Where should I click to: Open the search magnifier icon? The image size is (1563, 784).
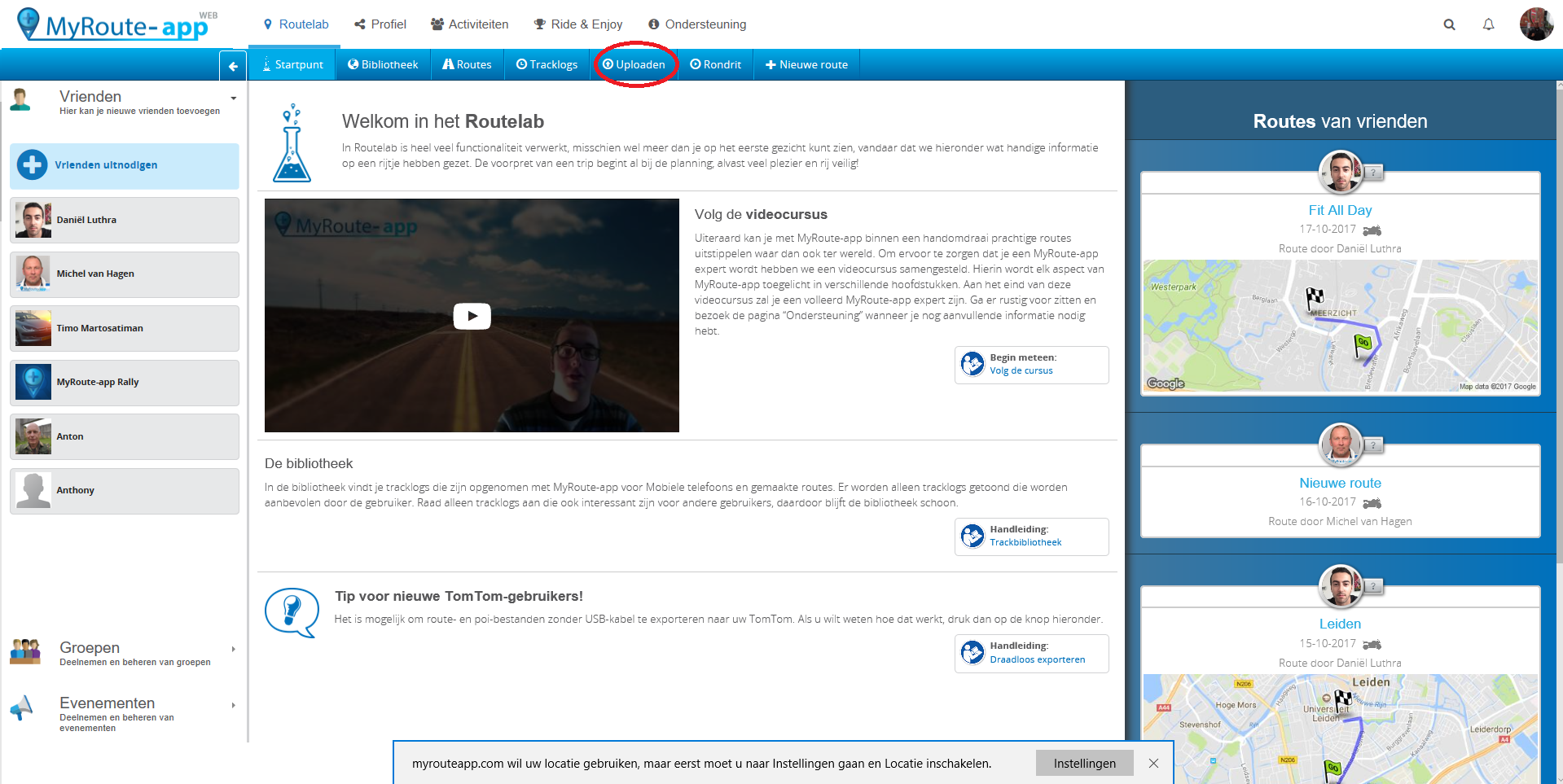coord(1449,24)
